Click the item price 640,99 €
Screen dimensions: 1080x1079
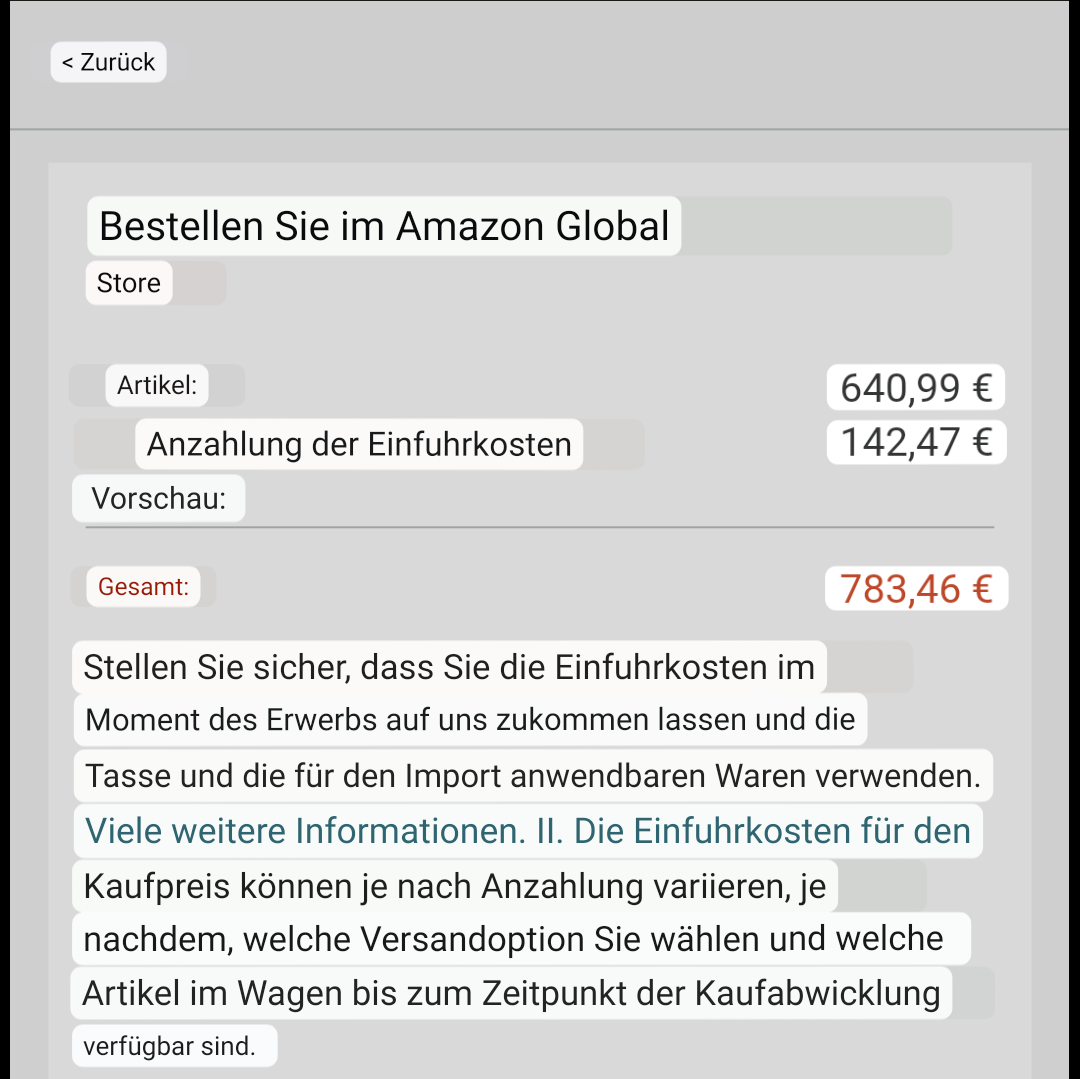click(915, 387)
